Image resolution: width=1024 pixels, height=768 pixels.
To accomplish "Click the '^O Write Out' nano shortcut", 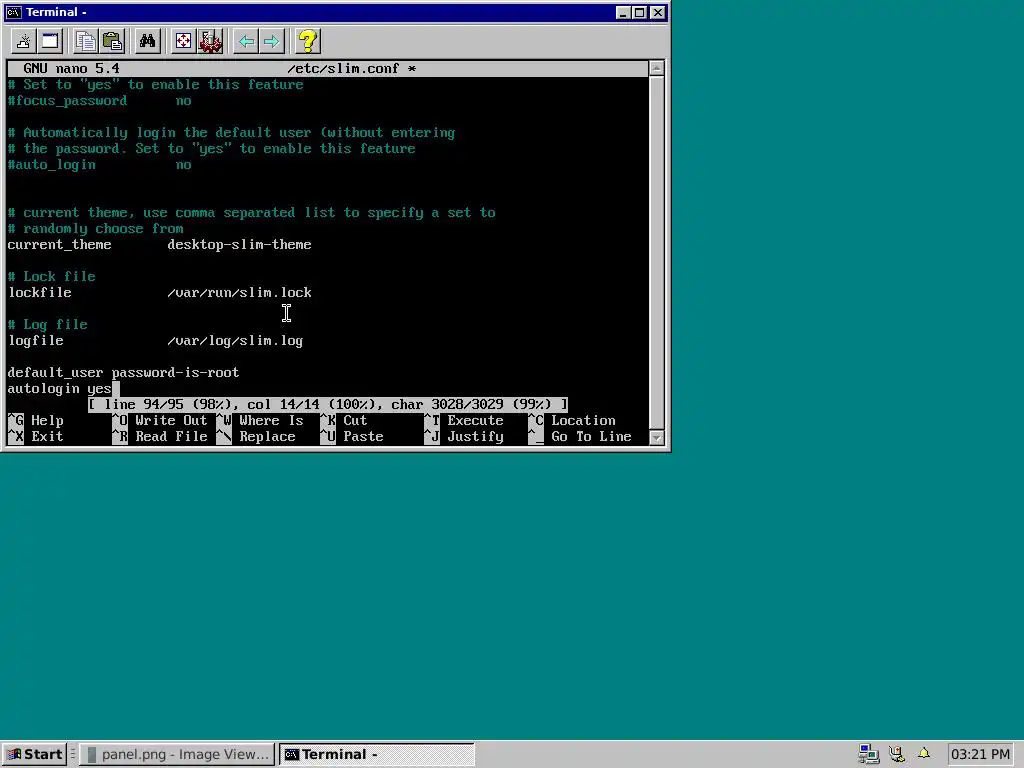I will click(160, 421).
